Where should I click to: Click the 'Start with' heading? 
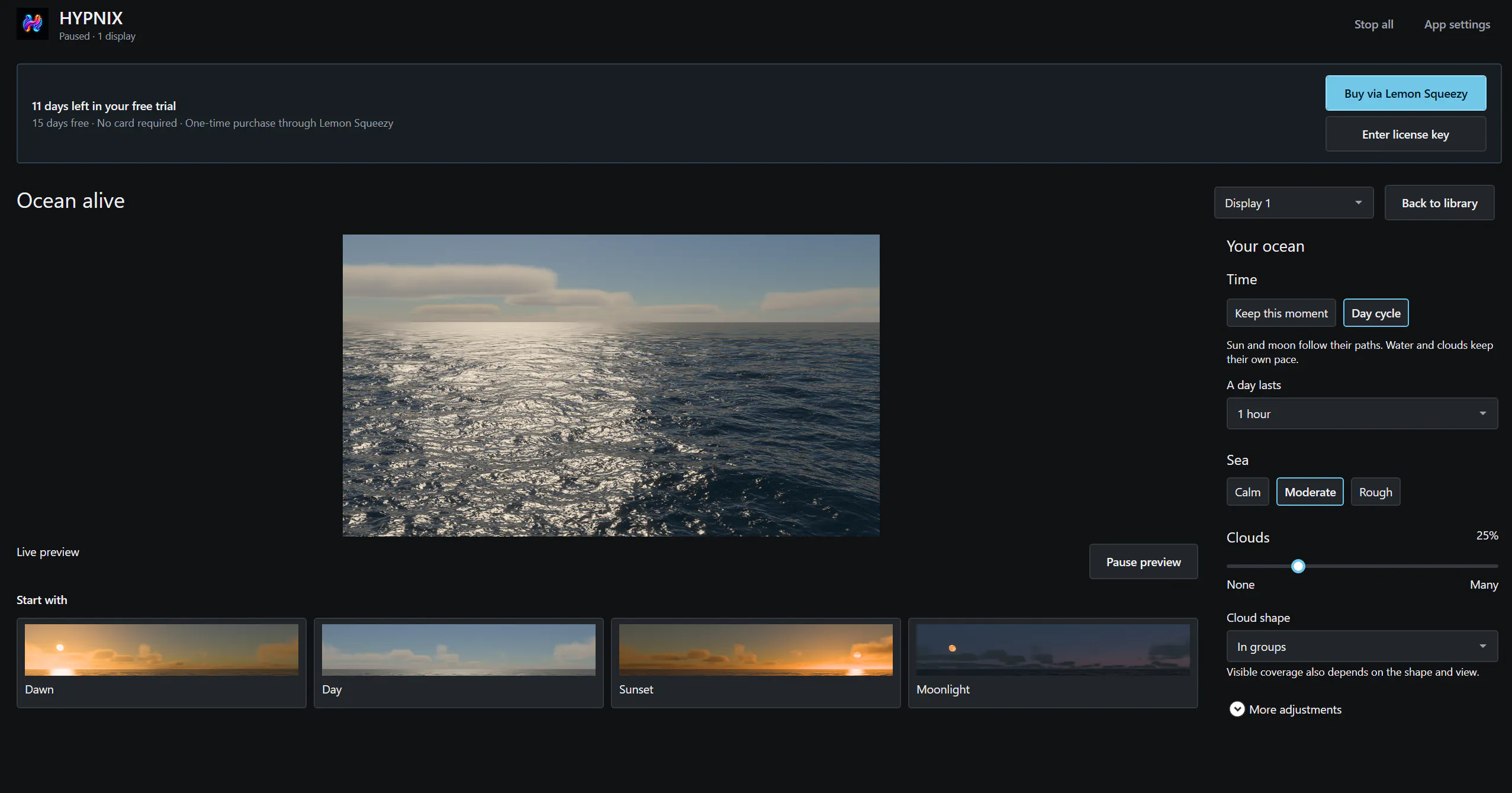pyautogui.click(x=42, y=600)
